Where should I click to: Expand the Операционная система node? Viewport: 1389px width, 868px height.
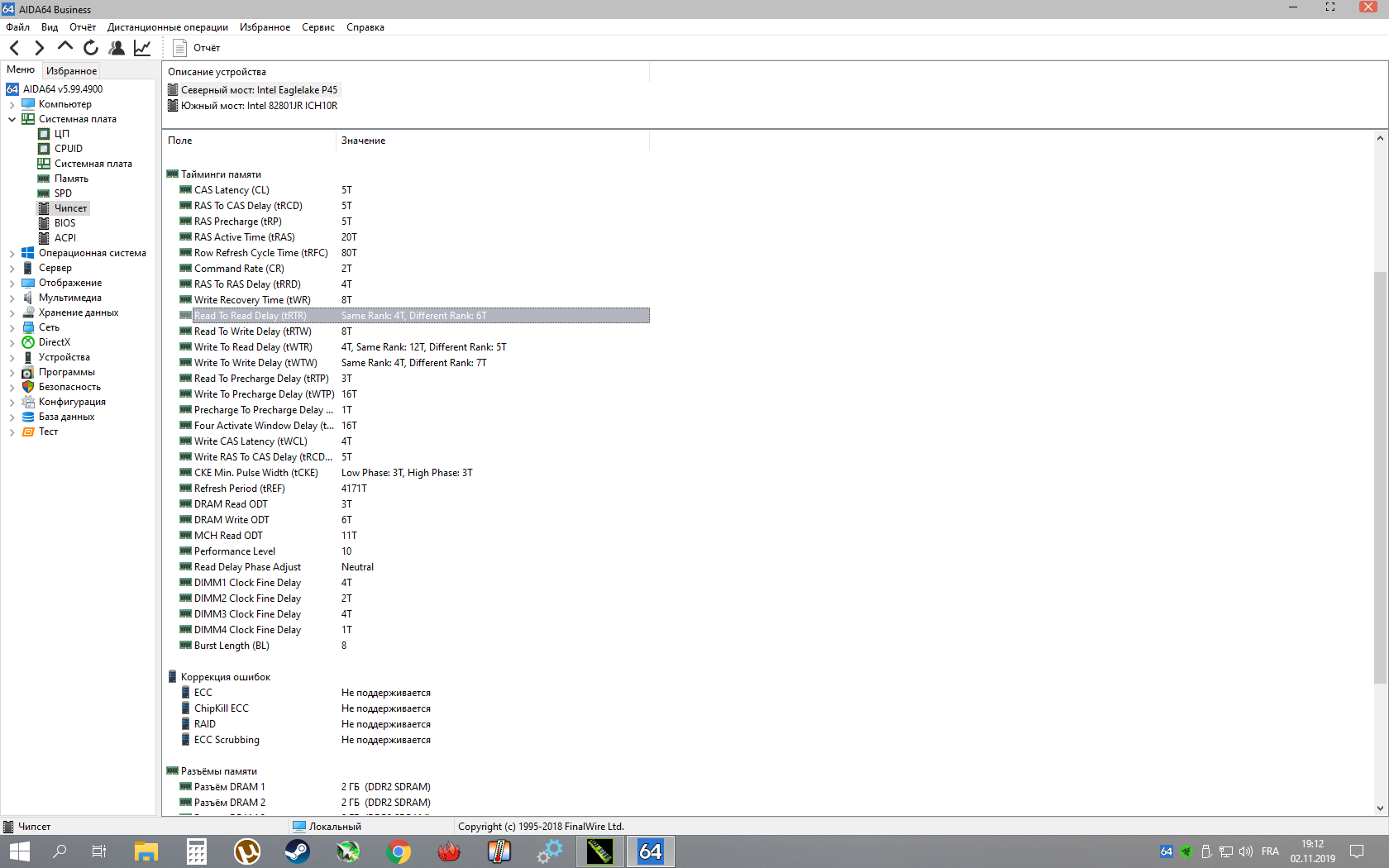12,253
